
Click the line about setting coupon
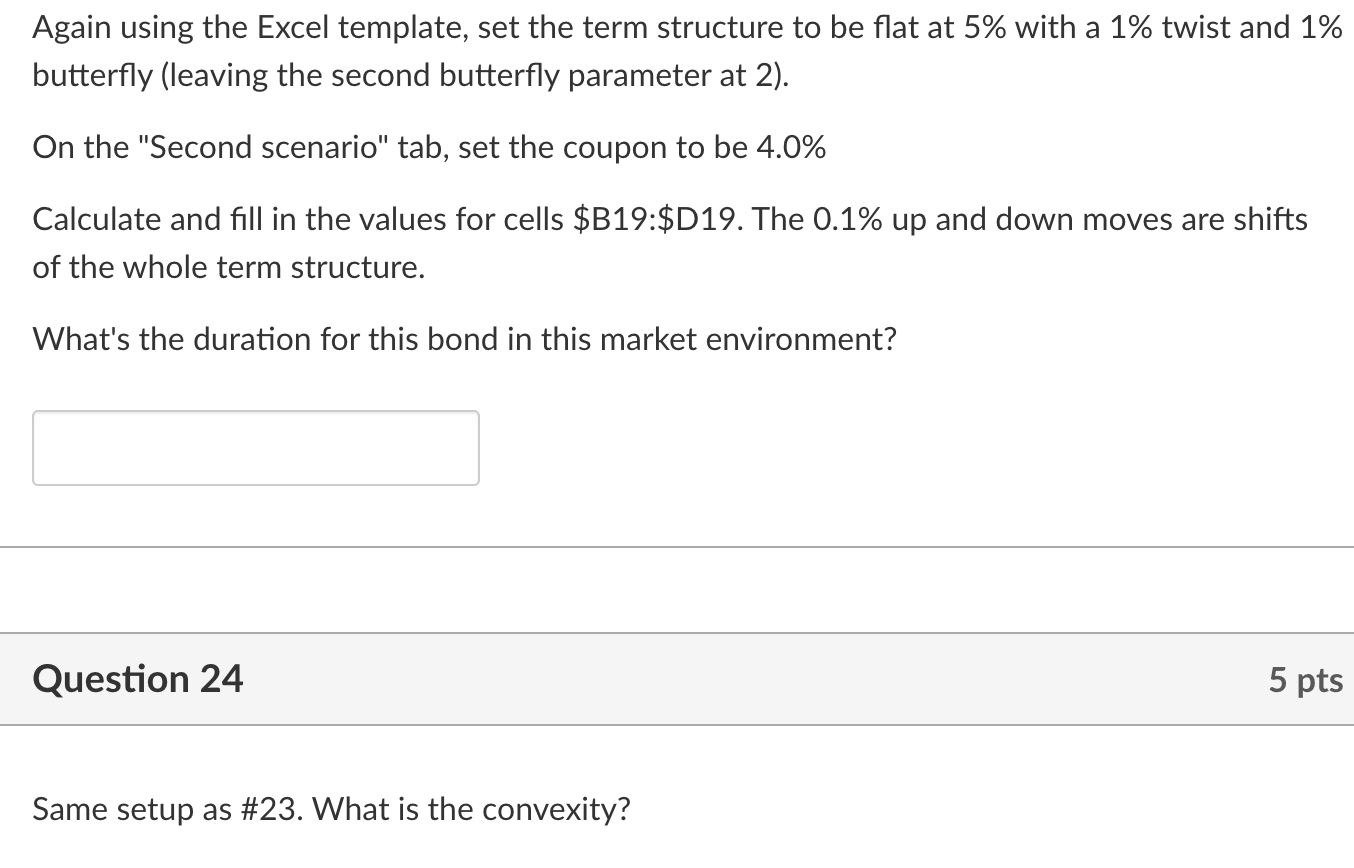(x=430, y=148)
